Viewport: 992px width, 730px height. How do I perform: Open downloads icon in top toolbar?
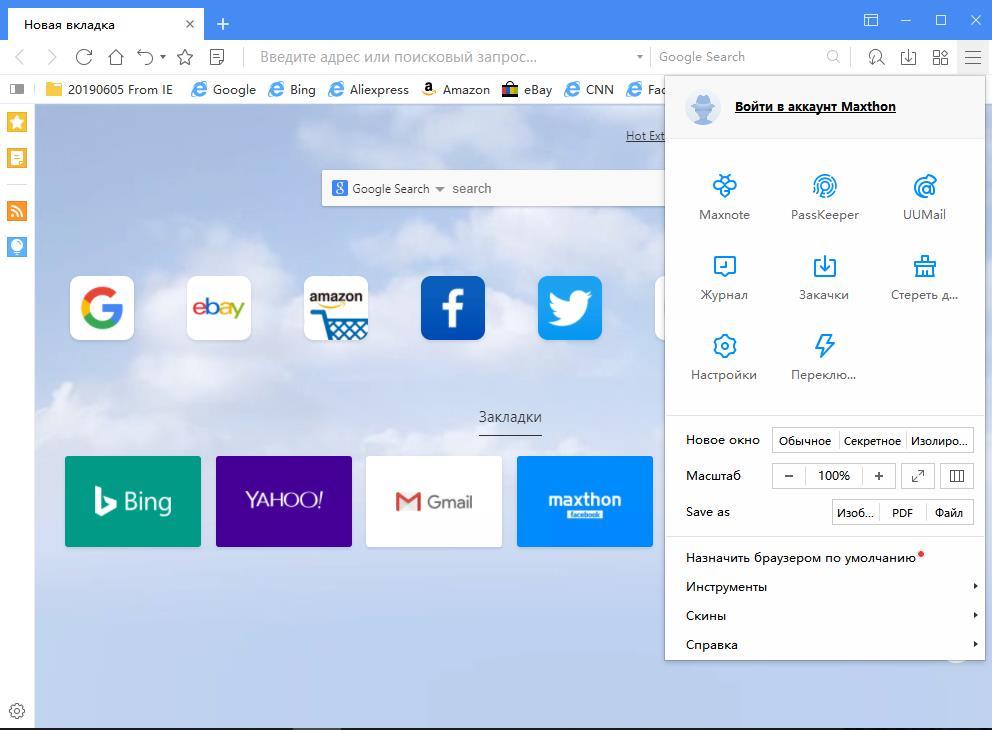pyautogui.click(x=908, y=57)
